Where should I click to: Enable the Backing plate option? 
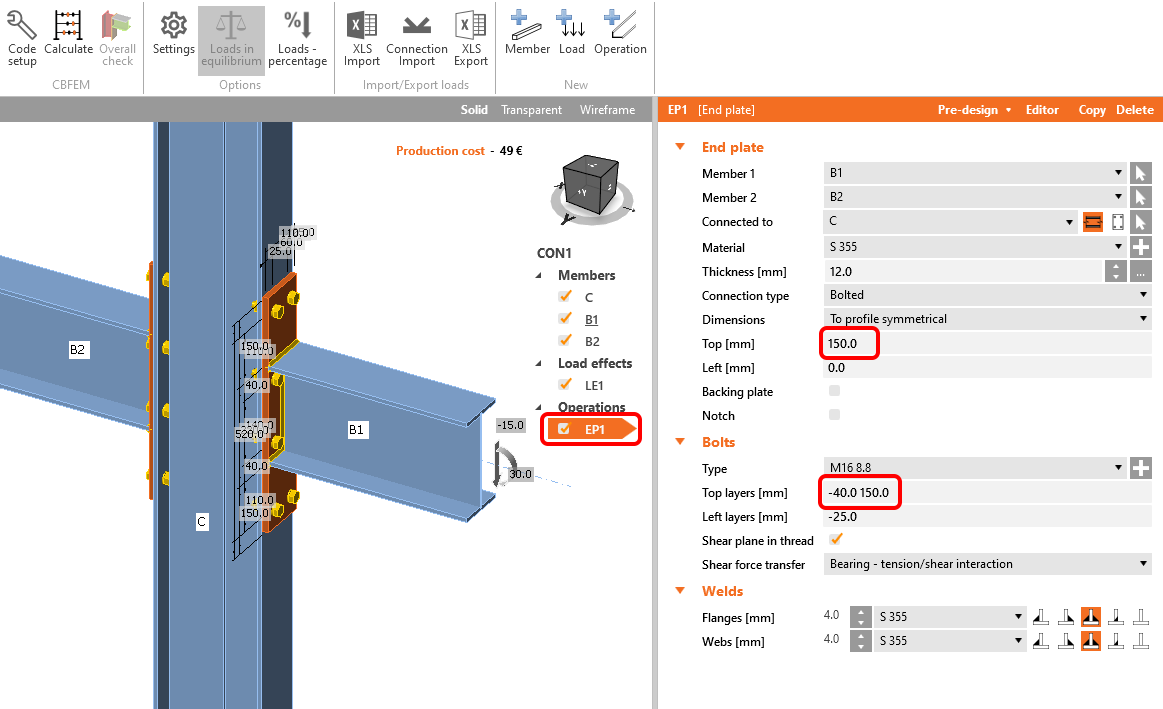click(836, 391)
